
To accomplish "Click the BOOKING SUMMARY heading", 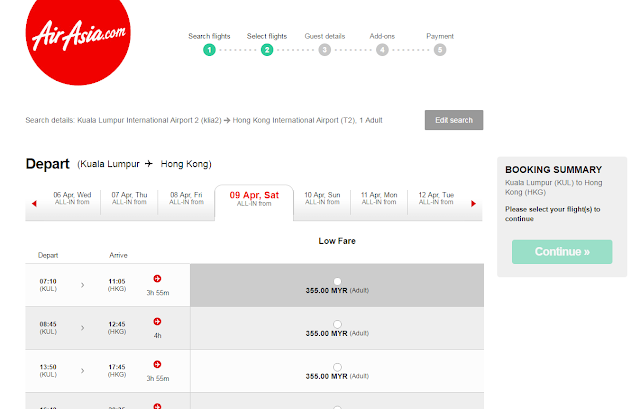I will pyautogui.click(x=553, y=170).
